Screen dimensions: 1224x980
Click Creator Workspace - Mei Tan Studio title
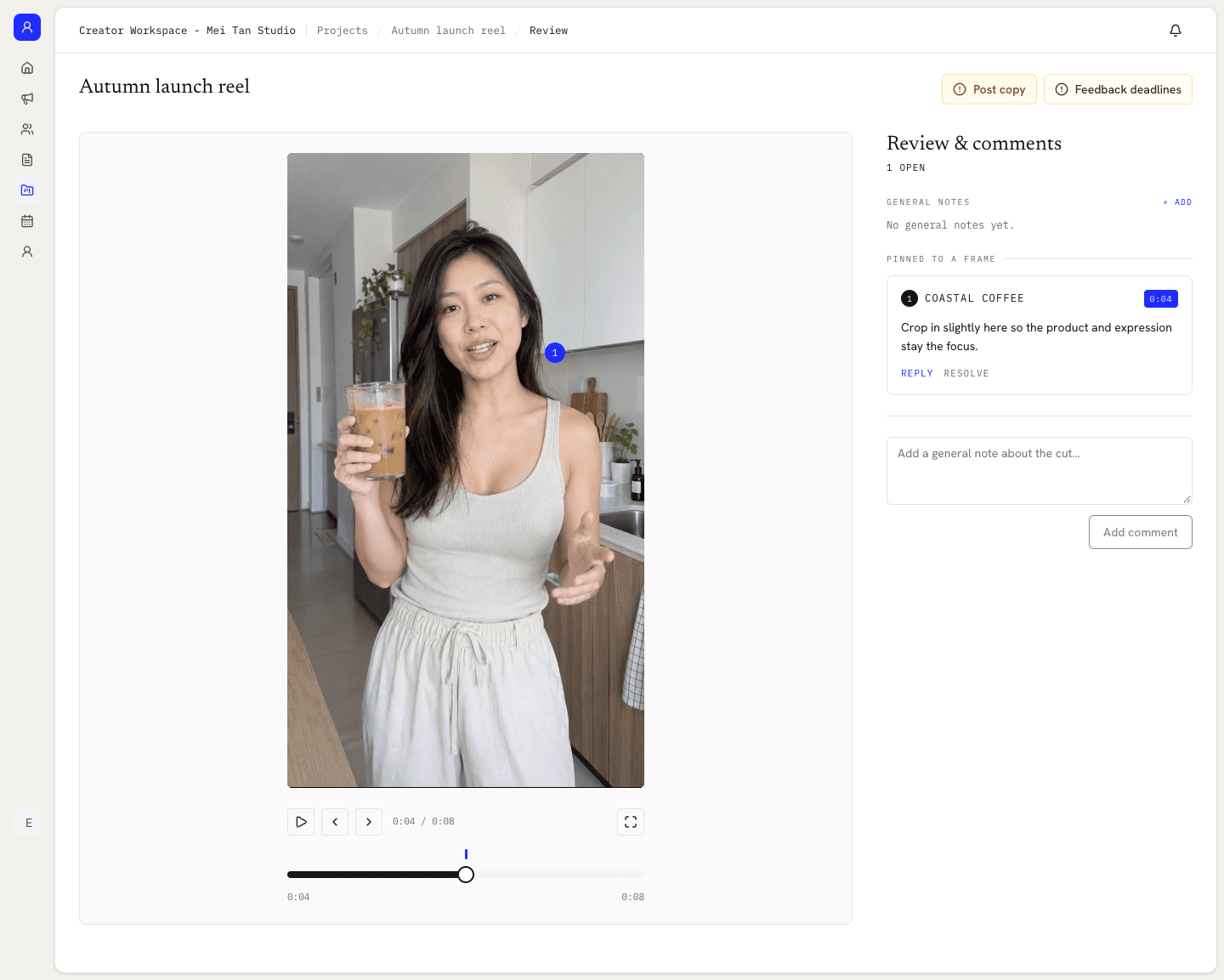(187, 31)
